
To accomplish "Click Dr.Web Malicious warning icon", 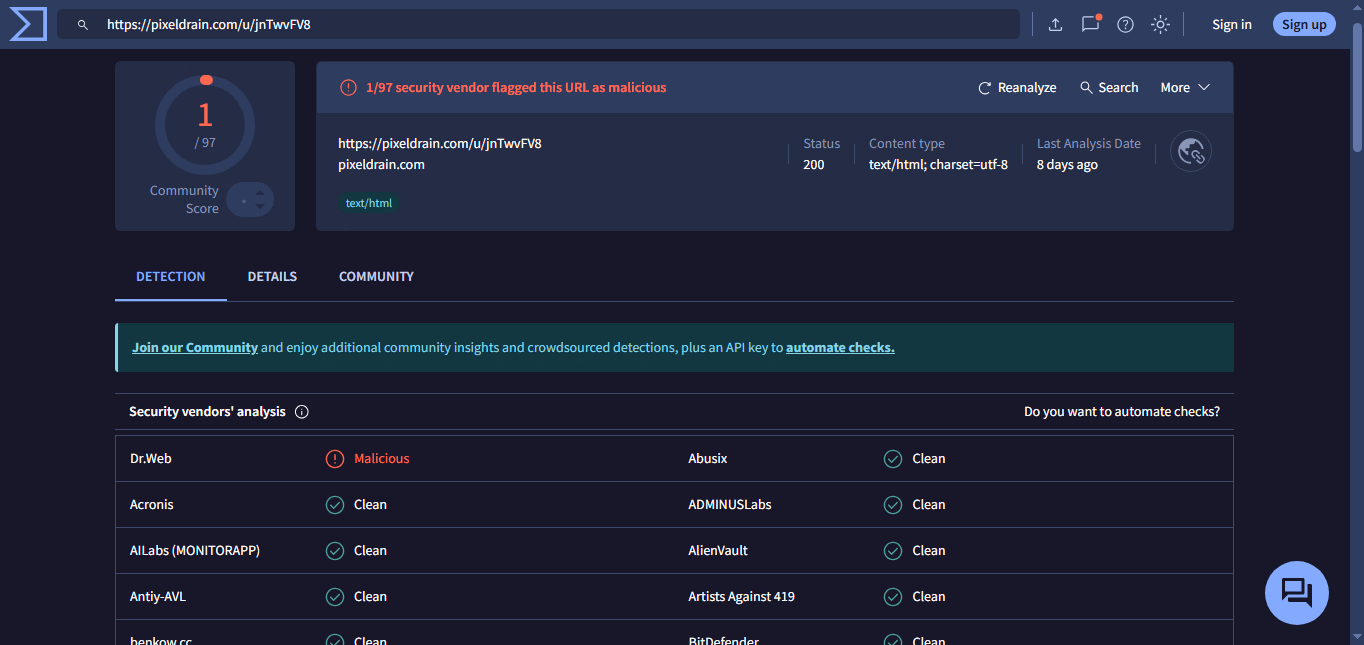I will click(x=335, y=459).
